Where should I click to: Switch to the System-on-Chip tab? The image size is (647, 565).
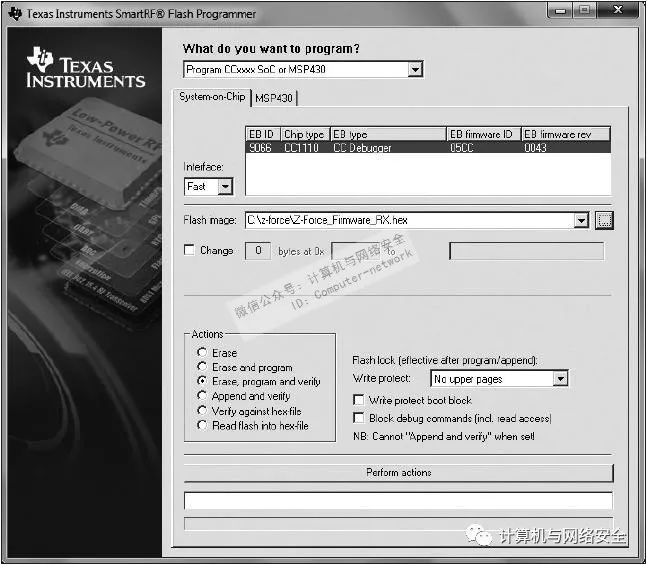pyautogui.click(x=212, y=97)
